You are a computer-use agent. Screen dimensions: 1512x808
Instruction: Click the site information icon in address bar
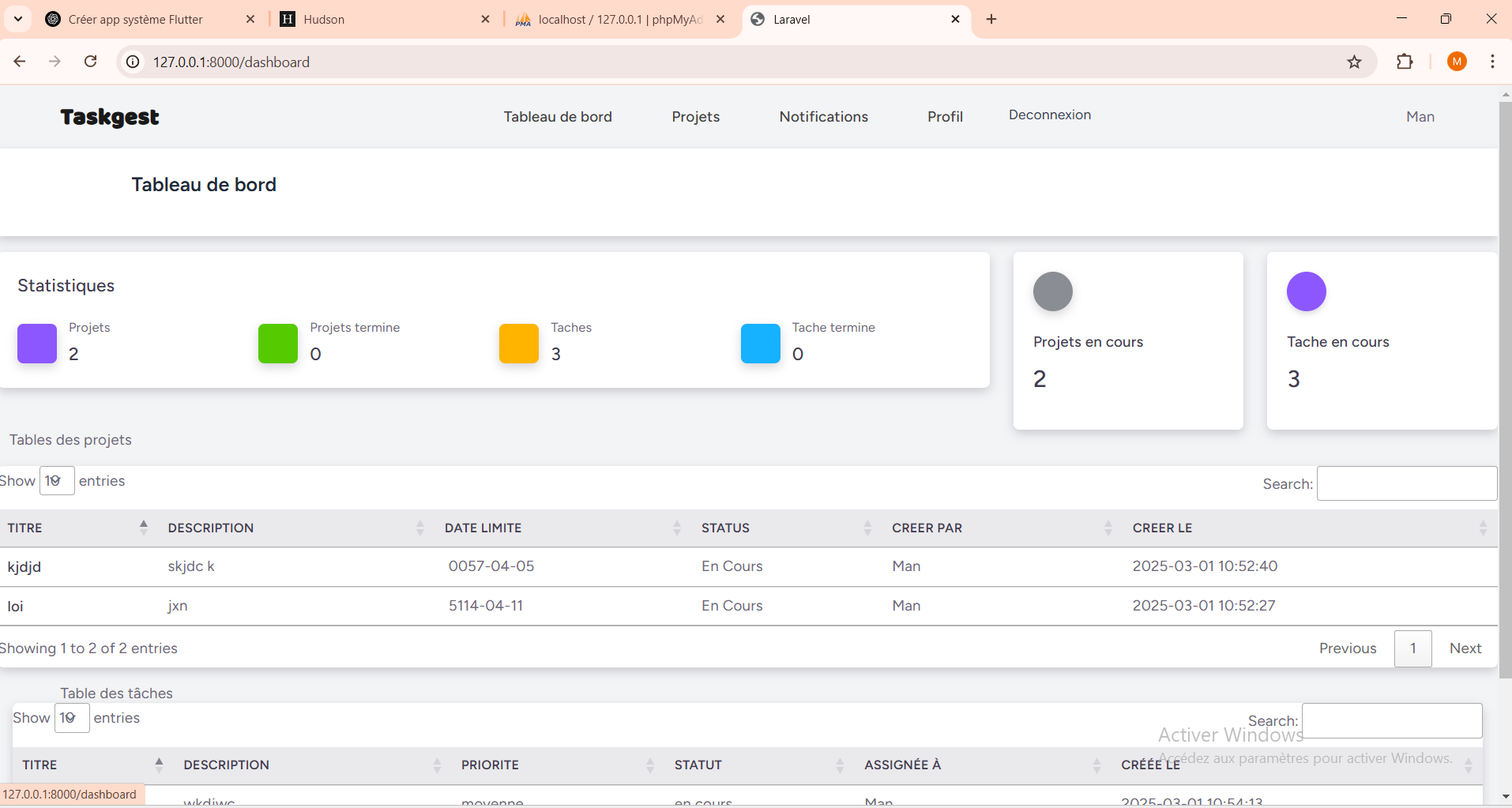coord(134,62)
